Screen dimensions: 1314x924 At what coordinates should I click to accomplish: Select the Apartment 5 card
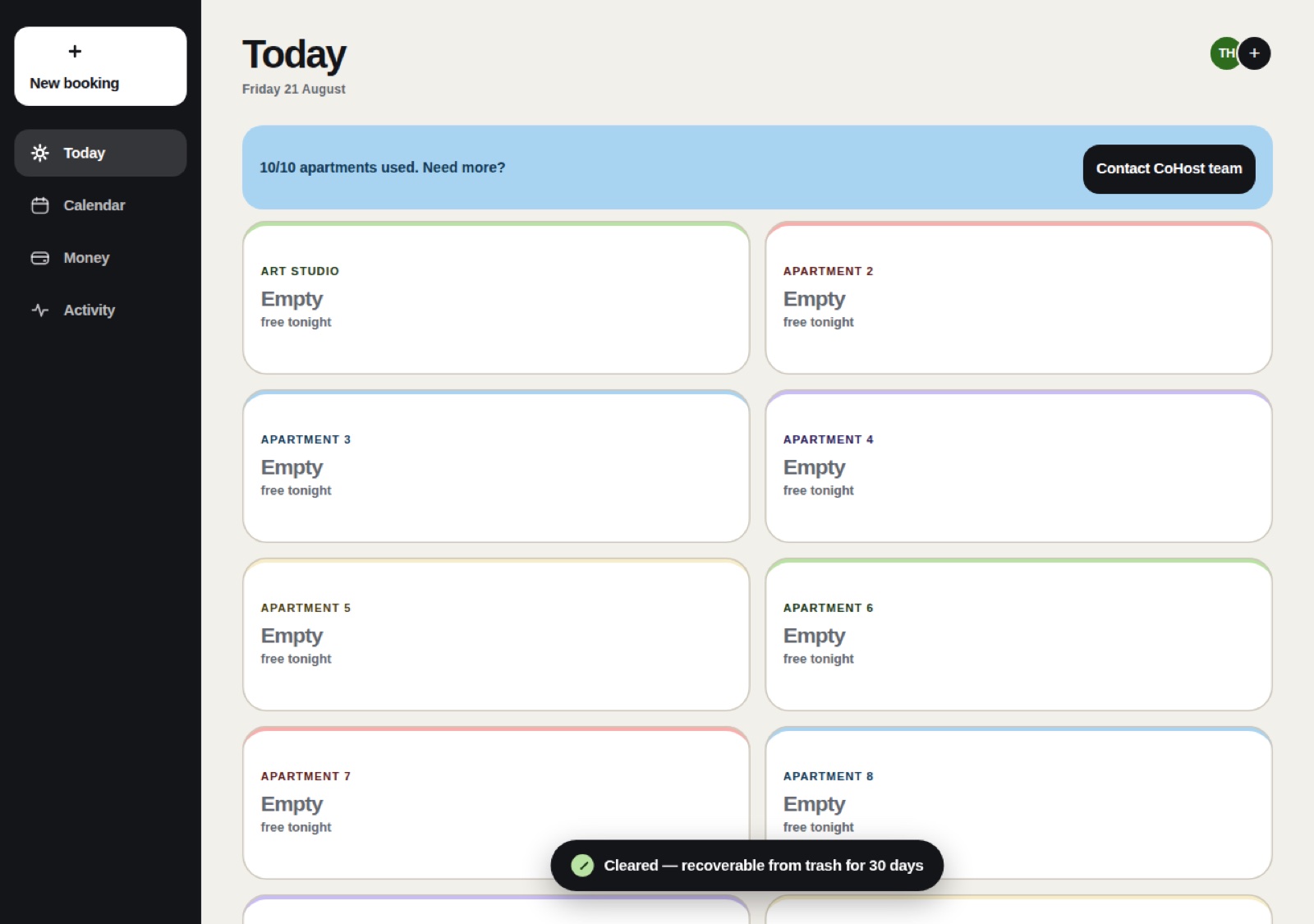point(496,635)
